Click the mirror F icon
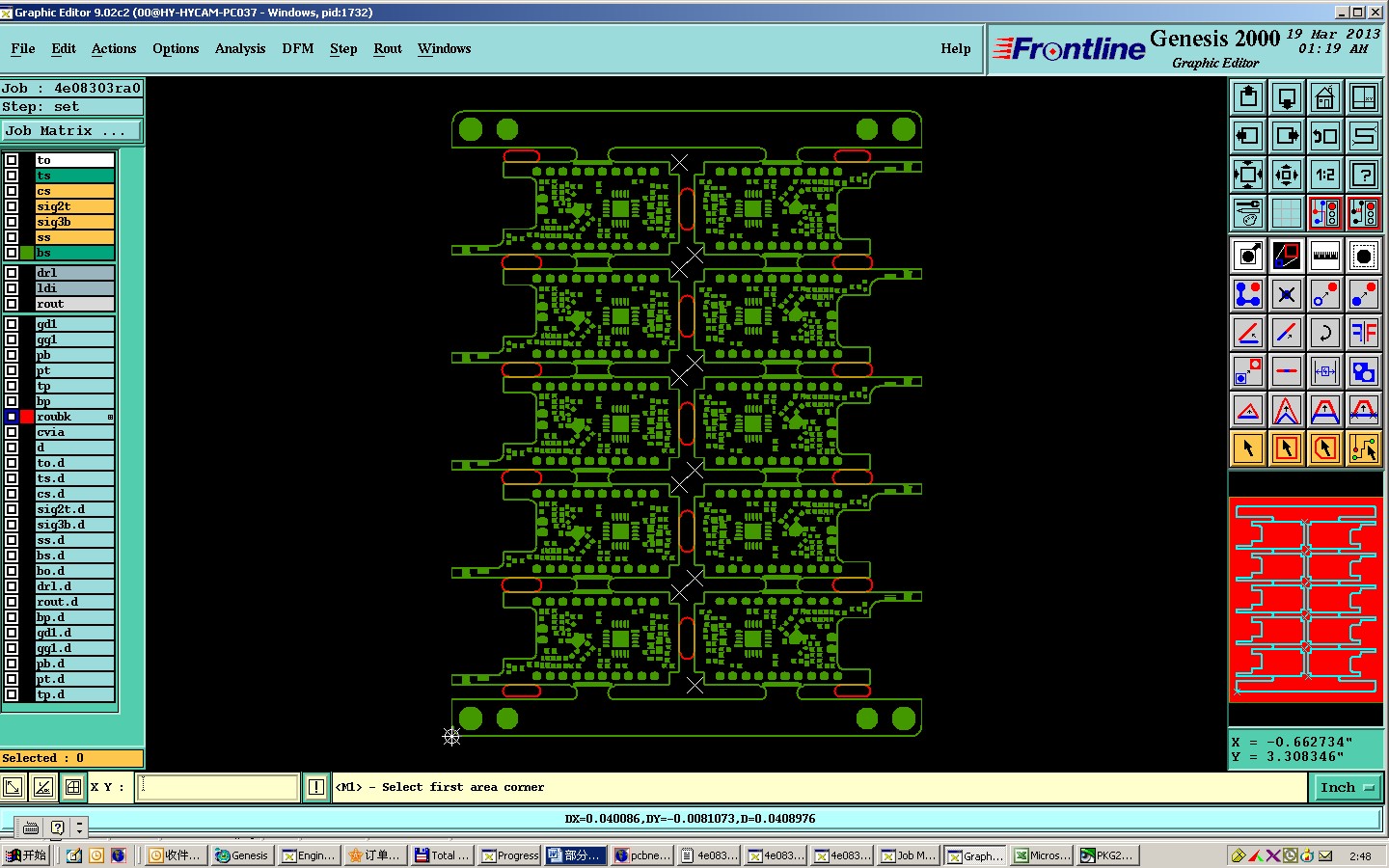The image size is (1389, 868). click(1364, 333)
